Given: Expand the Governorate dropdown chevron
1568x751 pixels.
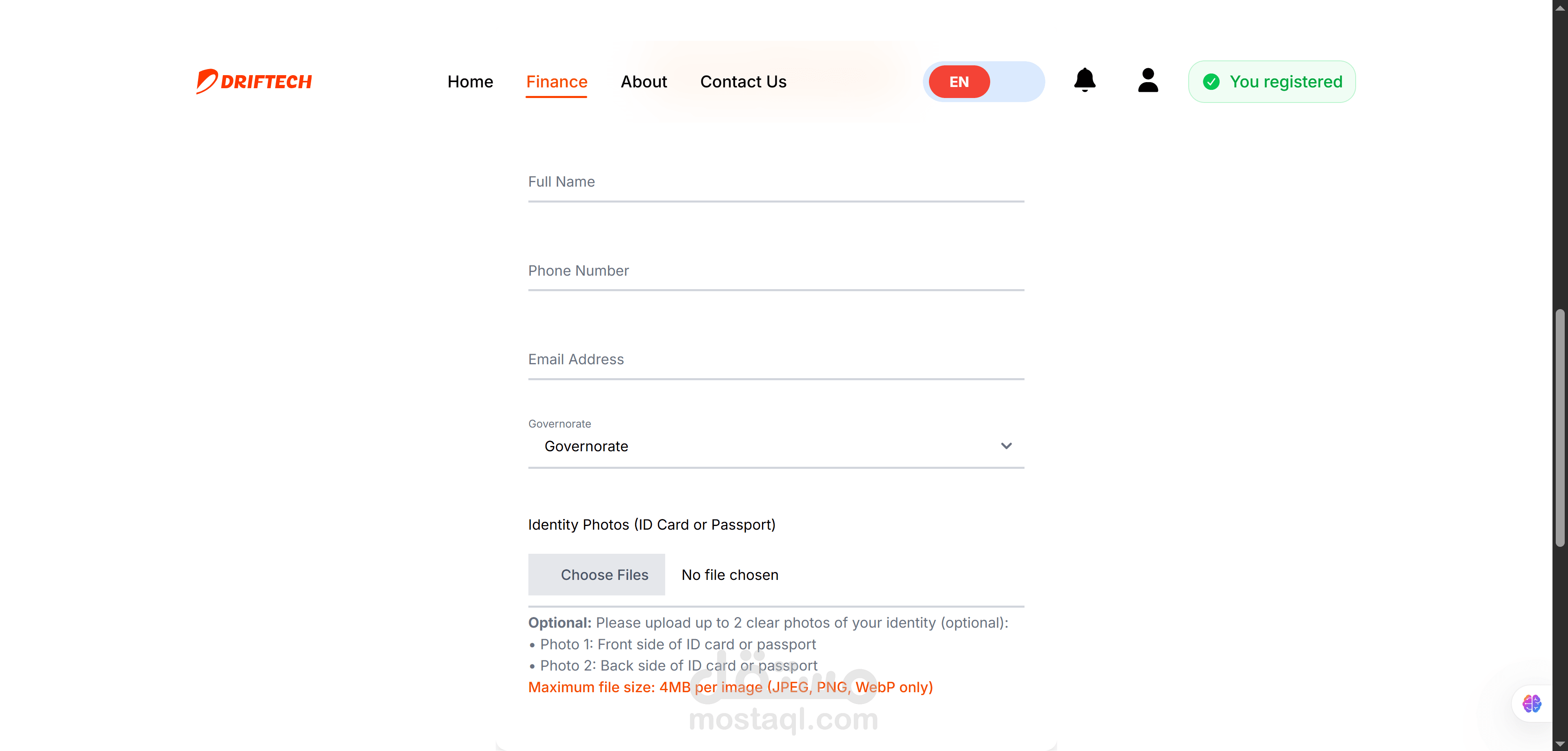Looking at the screenshot, I should [1006, 446].
